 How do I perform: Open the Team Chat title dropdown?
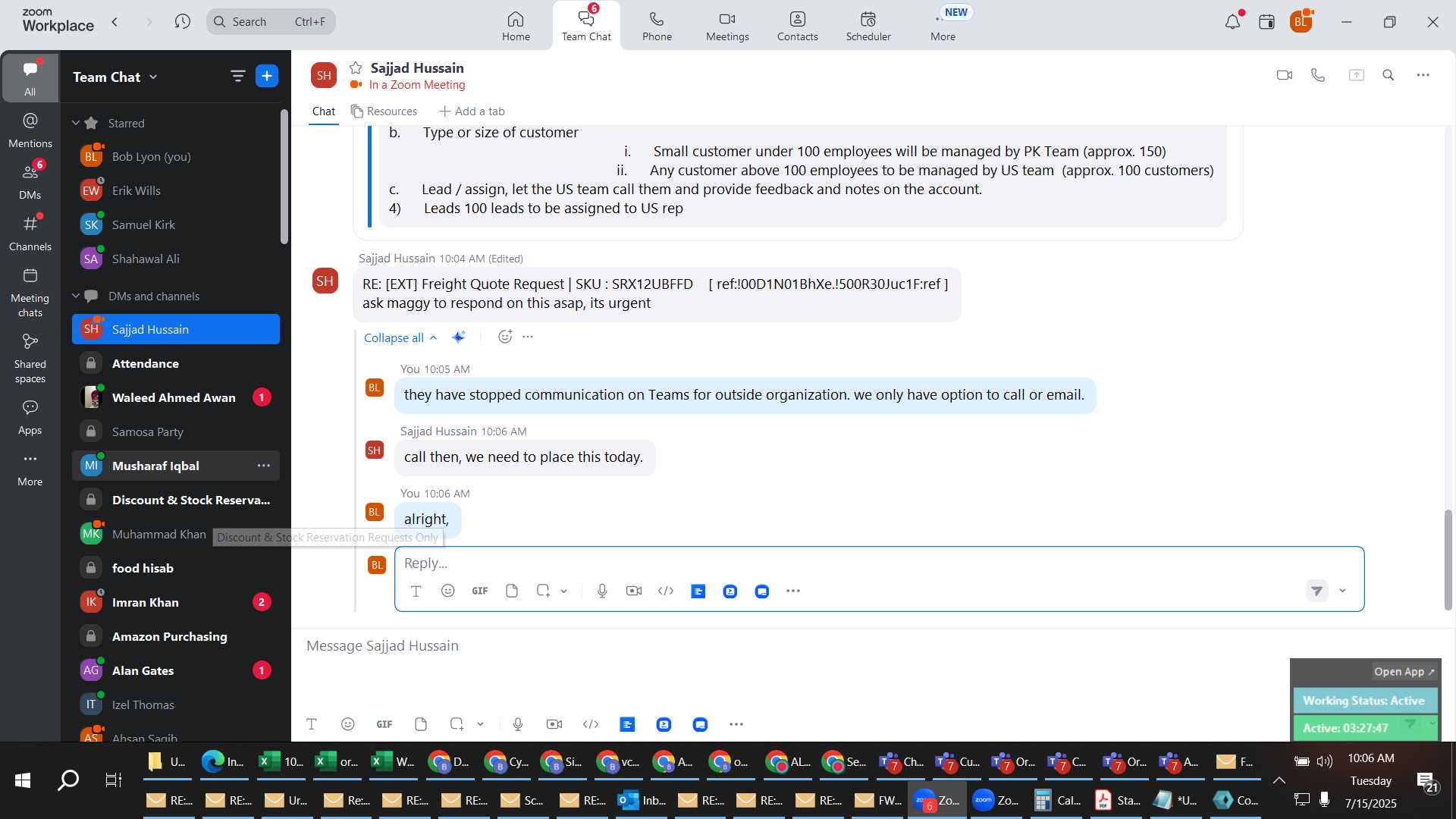pyautogui.click(x=154, y=77)
